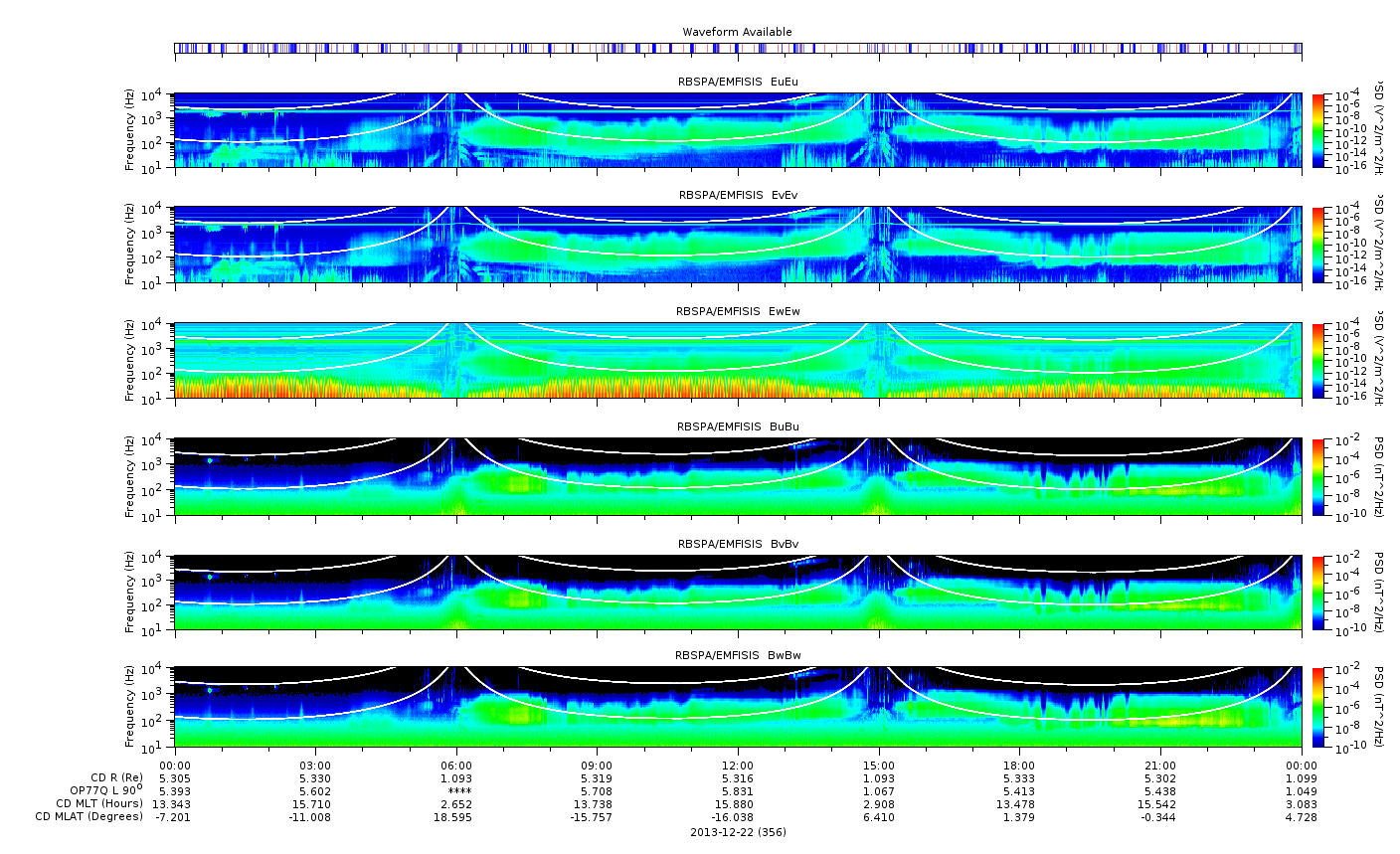
Task: Click the EuEu spectrogram panel
Action: pos(738,130)
